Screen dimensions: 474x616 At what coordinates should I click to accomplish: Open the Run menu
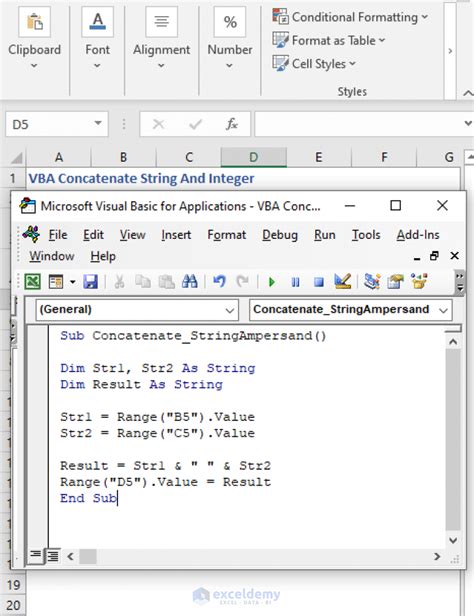pyautogui.click(x=325, y=235)
